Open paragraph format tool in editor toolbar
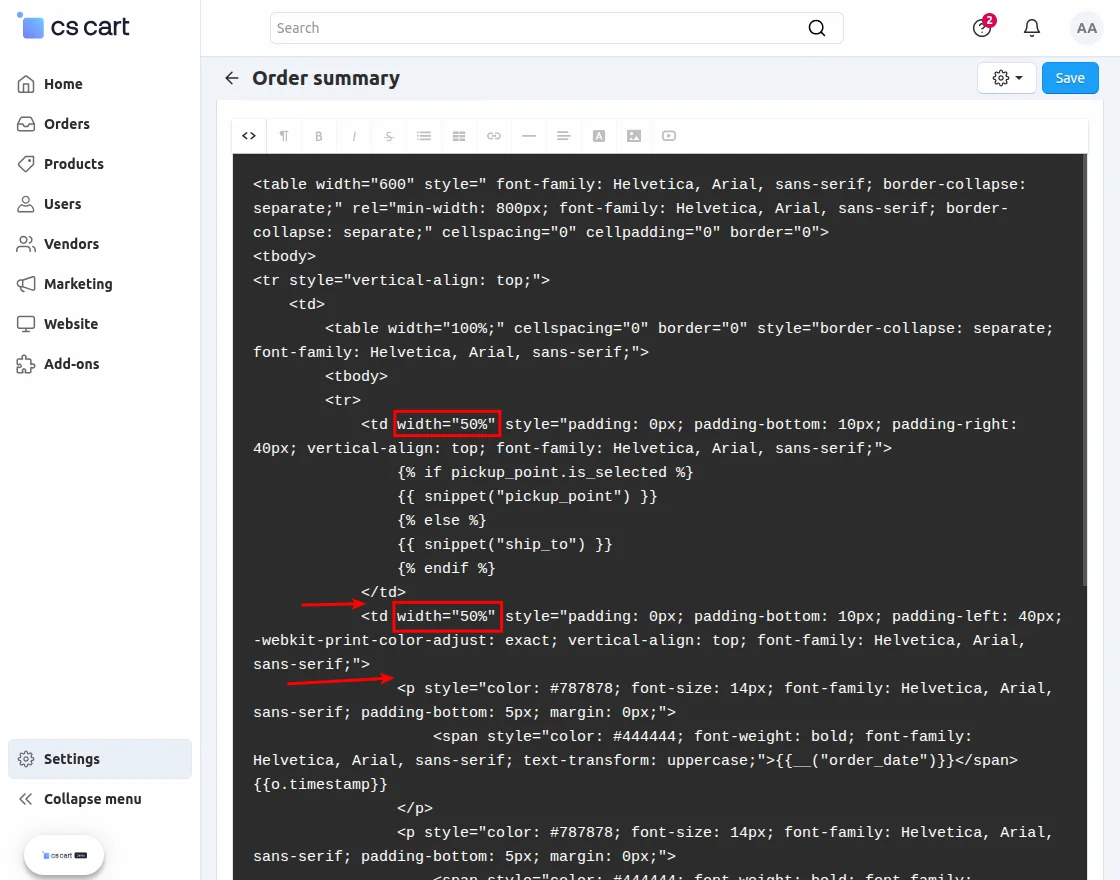The height and width of the screenshot is (880, 1120). click(x=284, y=136)
